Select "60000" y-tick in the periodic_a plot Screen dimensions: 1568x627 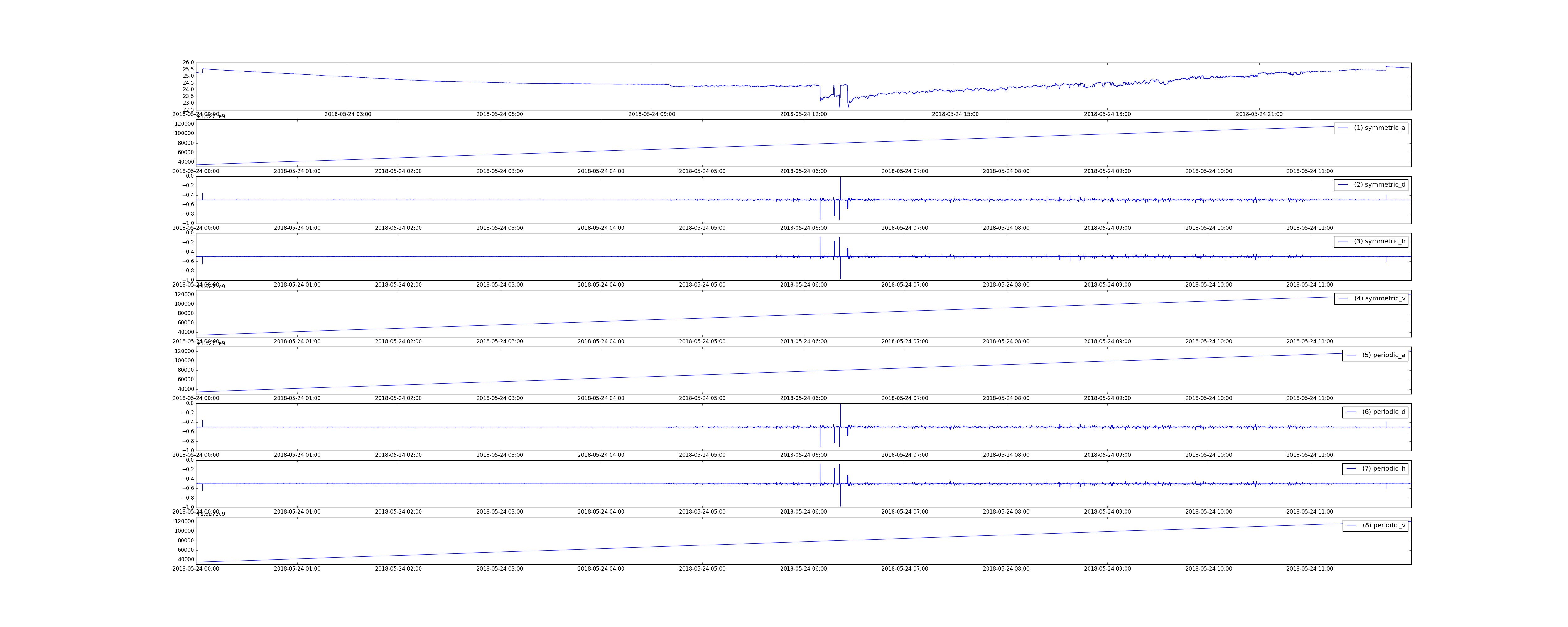(186, 380)
